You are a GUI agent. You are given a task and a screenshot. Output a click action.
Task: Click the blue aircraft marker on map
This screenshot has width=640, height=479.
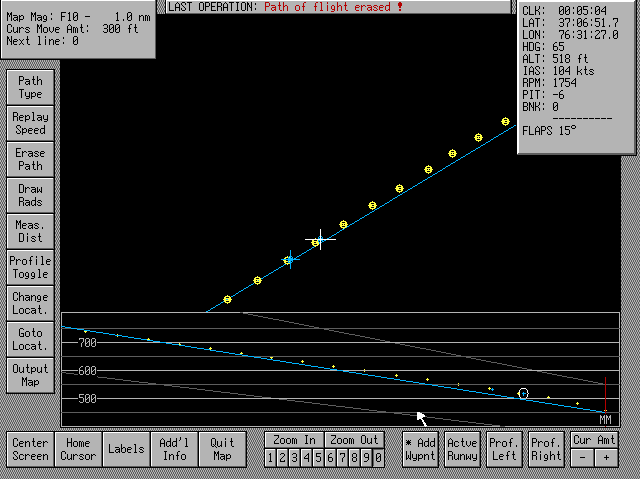[x=290, y=259]
